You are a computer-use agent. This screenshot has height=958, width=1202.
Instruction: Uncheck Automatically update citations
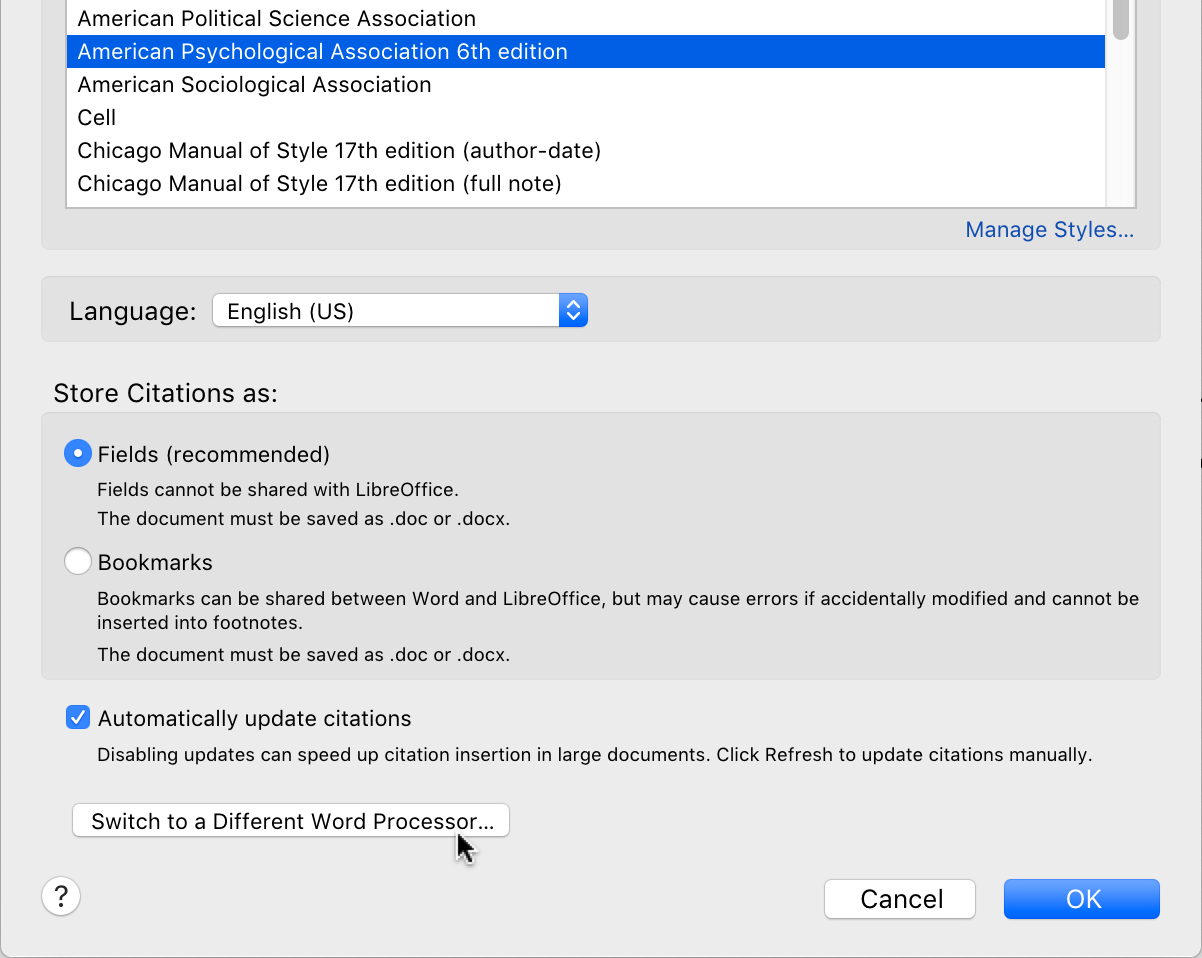pyautogui.click(x=78, y=717)
